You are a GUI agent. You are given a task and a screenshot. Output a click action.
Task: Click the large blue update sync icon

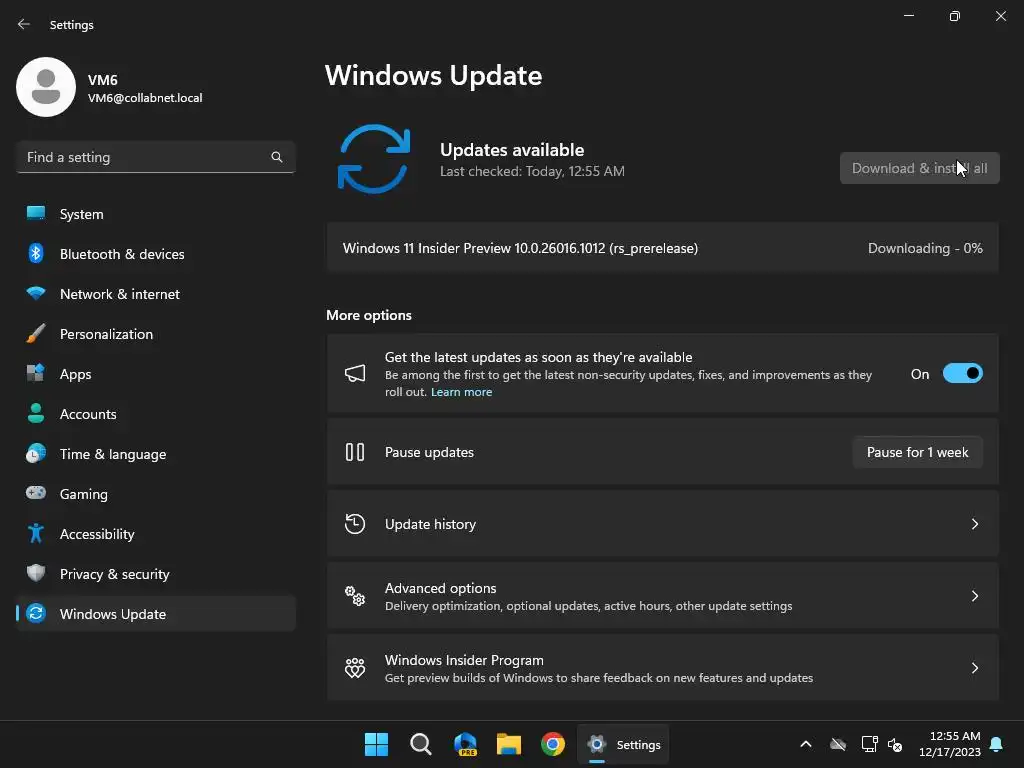click(x=374, y=159)
